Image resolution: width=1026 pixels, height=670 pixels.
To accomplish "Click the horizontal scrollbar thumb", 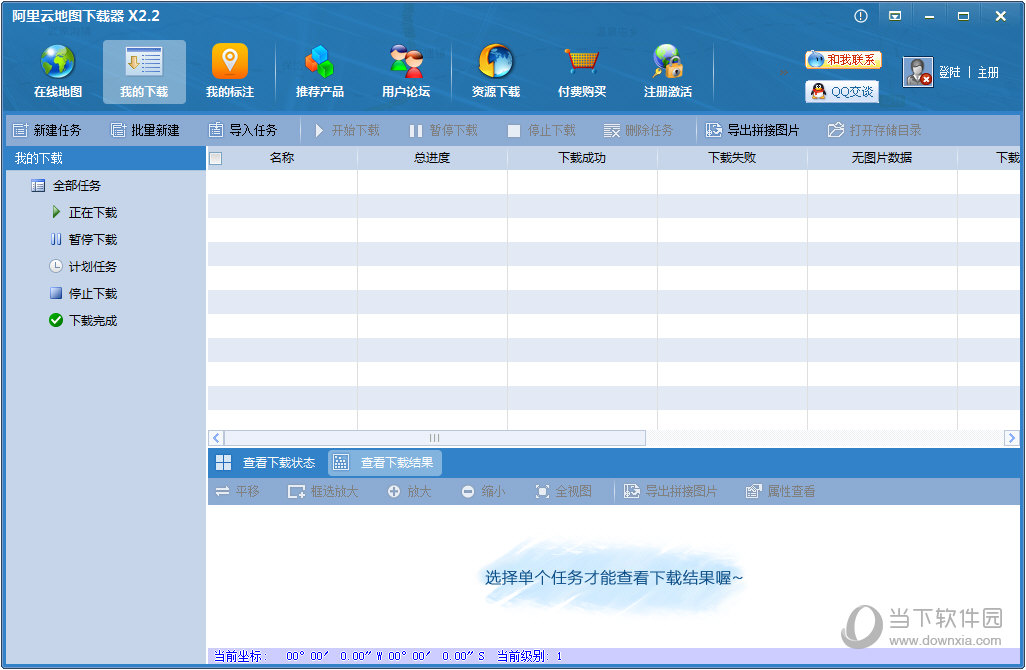I will pos(434,438).
